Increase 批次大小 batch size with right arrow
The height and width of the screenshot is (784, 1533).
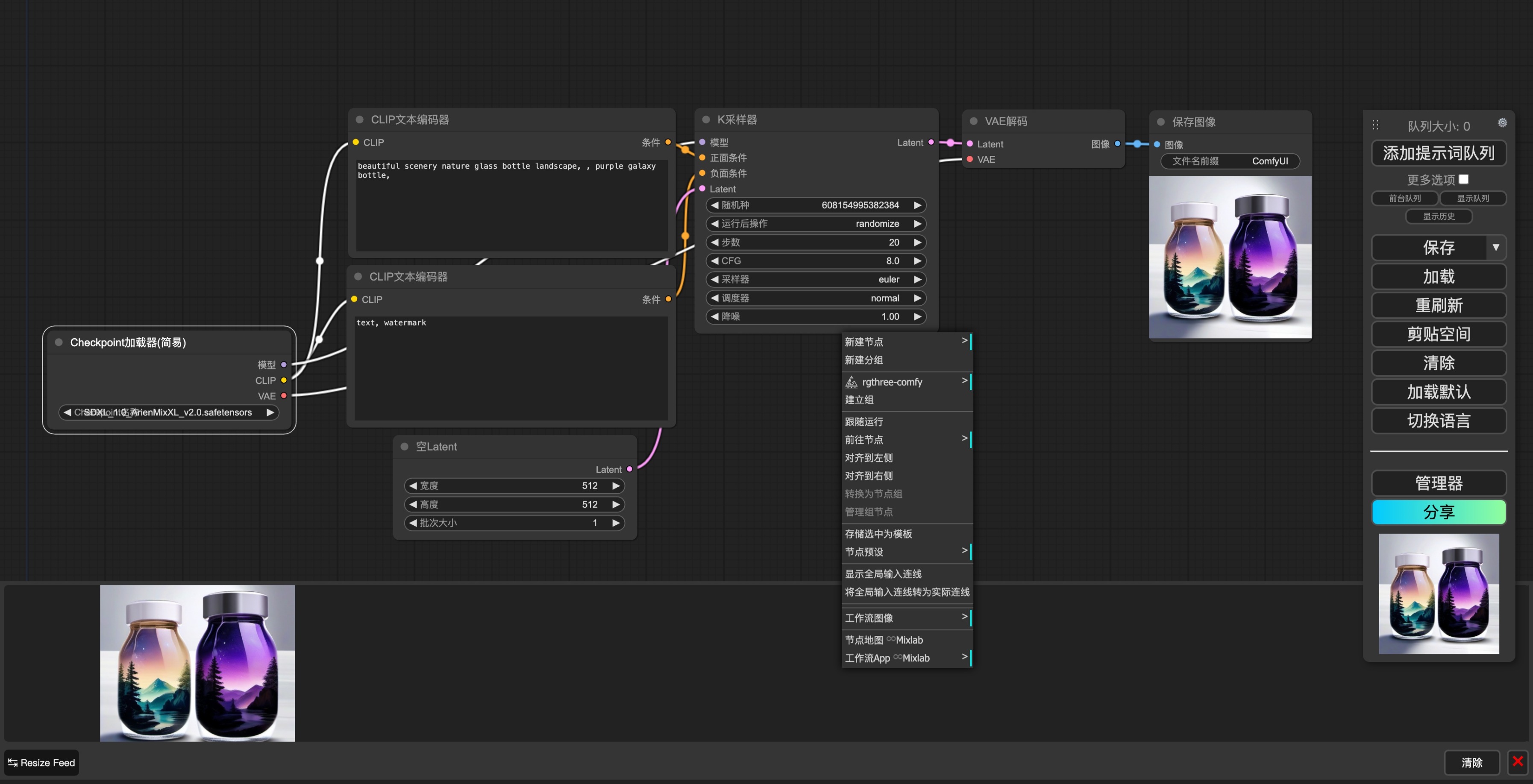click(616, 523)
